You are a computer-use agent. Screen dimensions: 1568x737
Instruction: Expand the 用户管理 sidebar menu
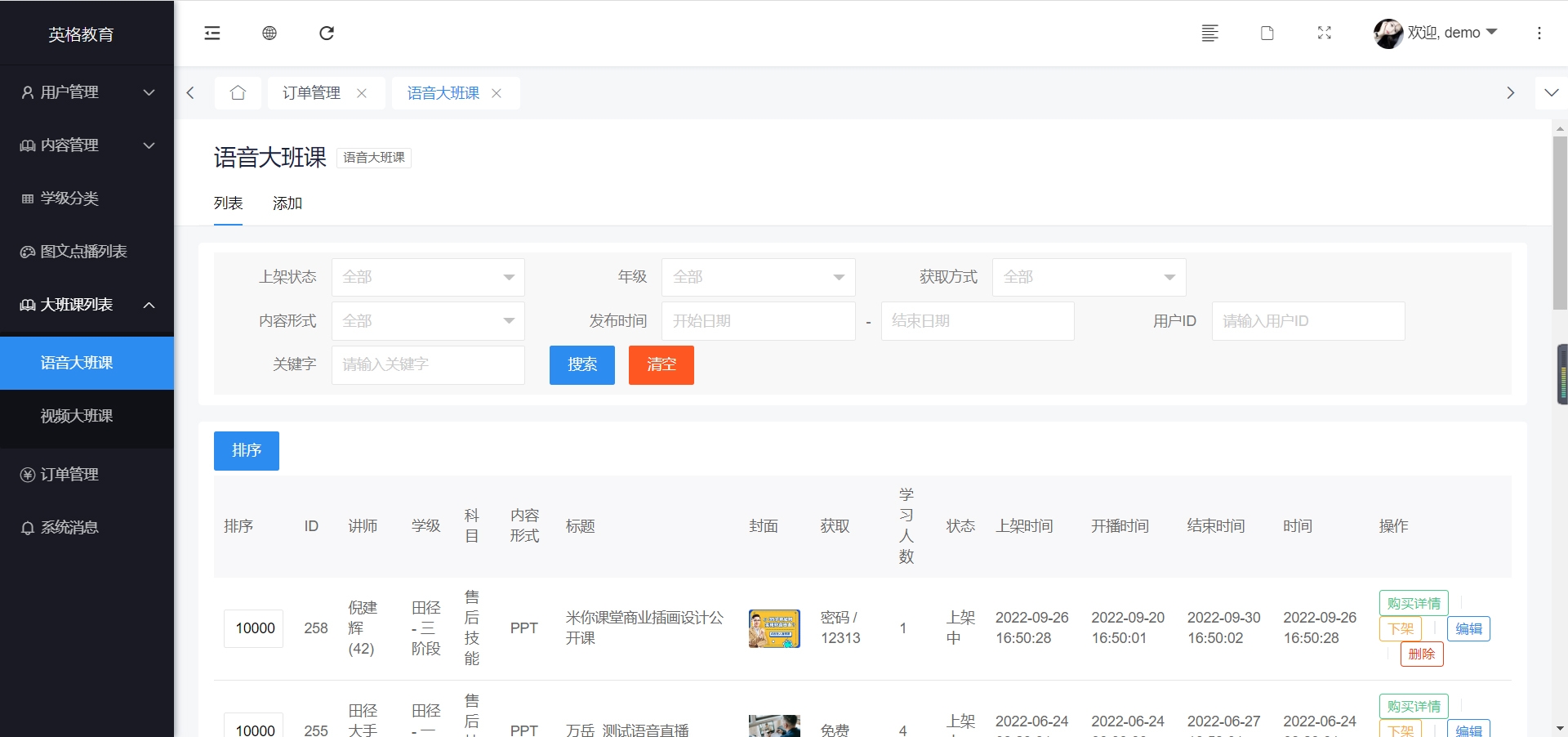tap(87, 92)
